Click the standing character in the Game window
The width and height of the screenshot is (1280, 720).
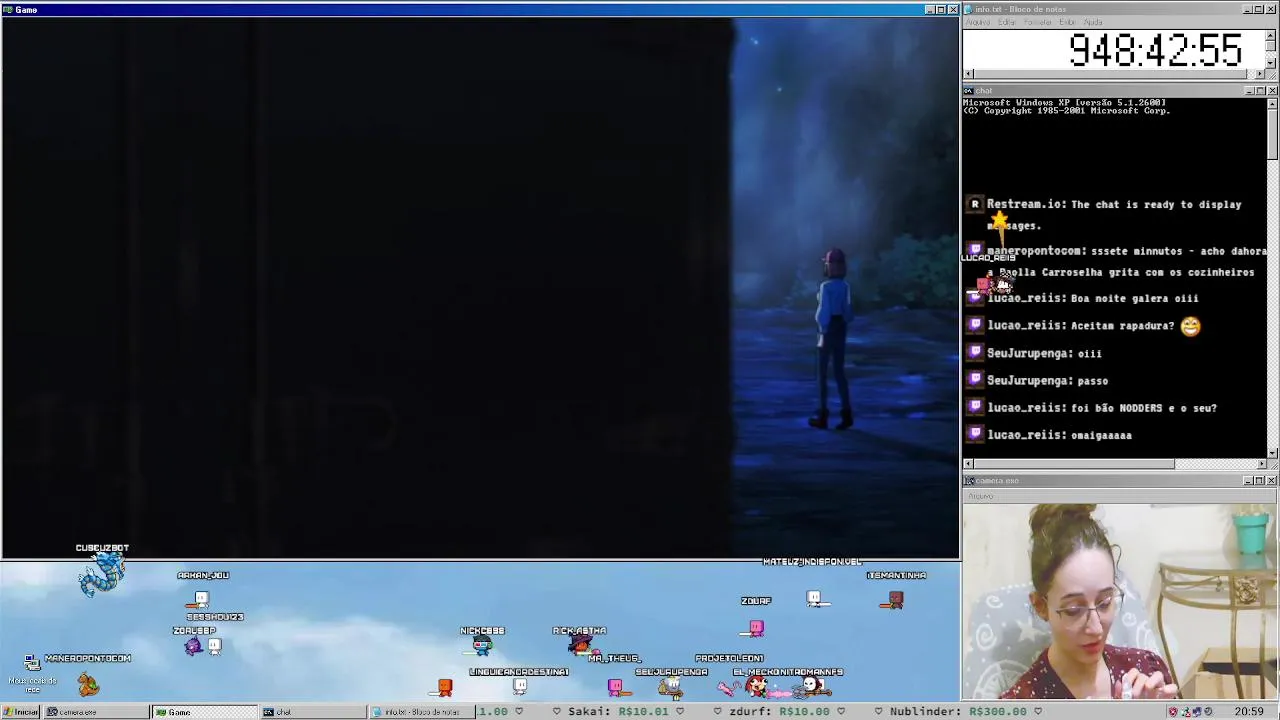click(x=833, y=340)
